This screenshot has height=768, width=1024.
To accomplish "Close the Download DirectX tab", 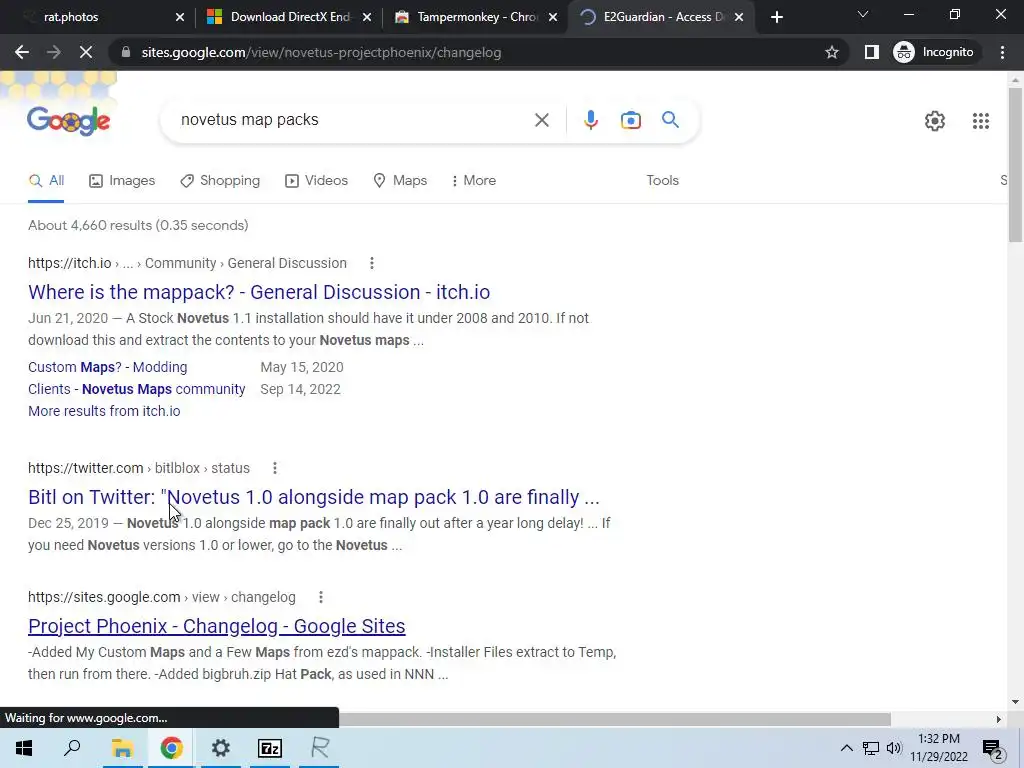I will 367,17.
